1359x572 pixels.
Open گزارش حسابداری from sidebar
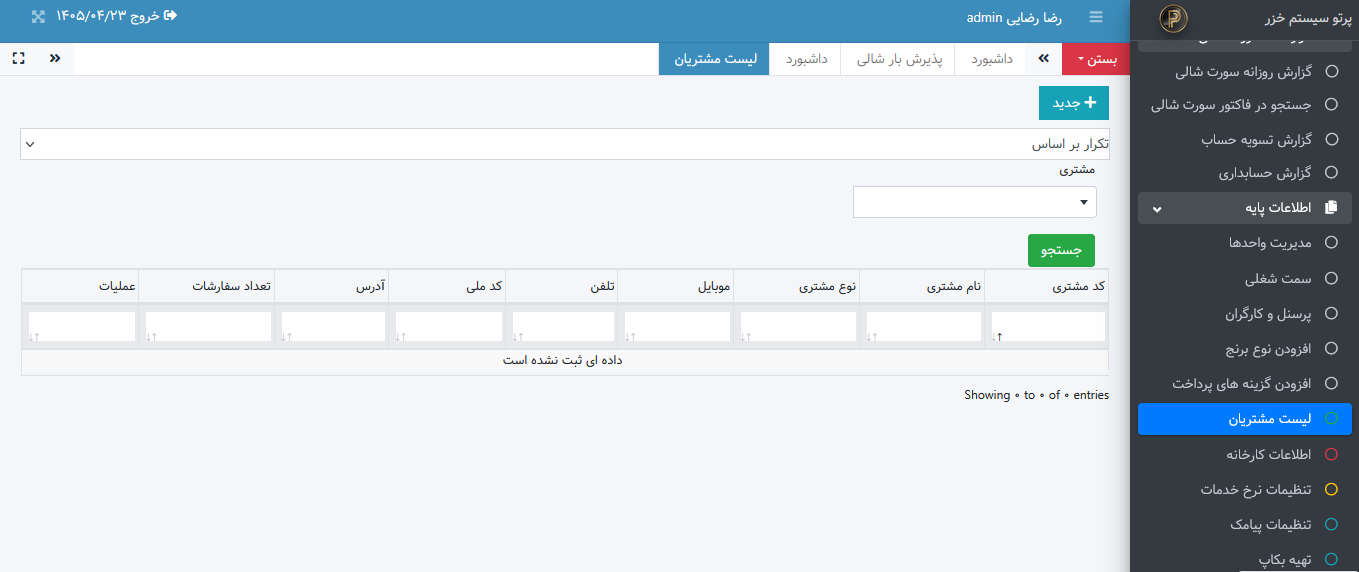pyautogui.click(x=1244, y=172)
